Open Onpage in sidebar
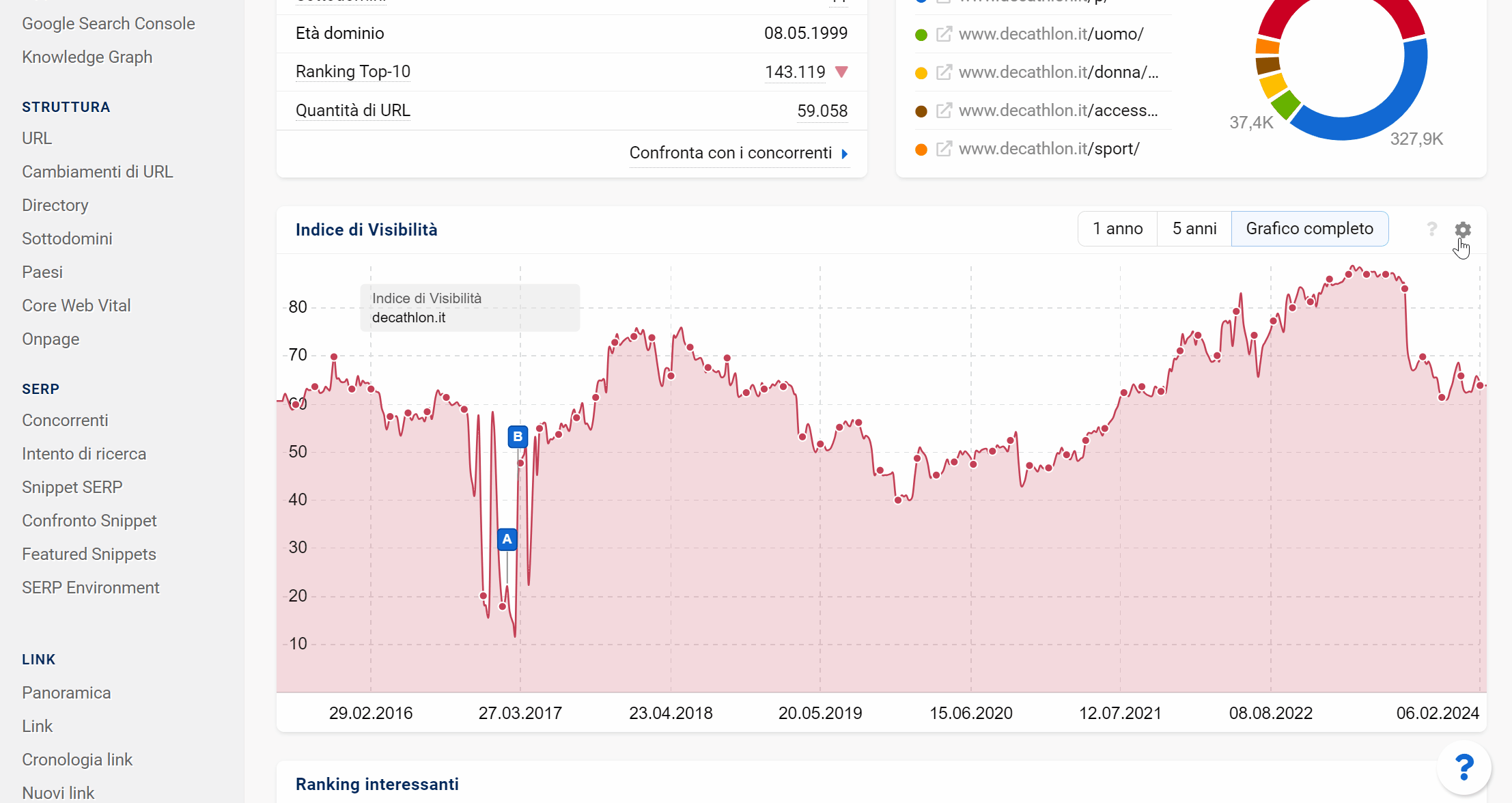The width and height of the screenshot is (1512, 803). (x=51, y=339)
